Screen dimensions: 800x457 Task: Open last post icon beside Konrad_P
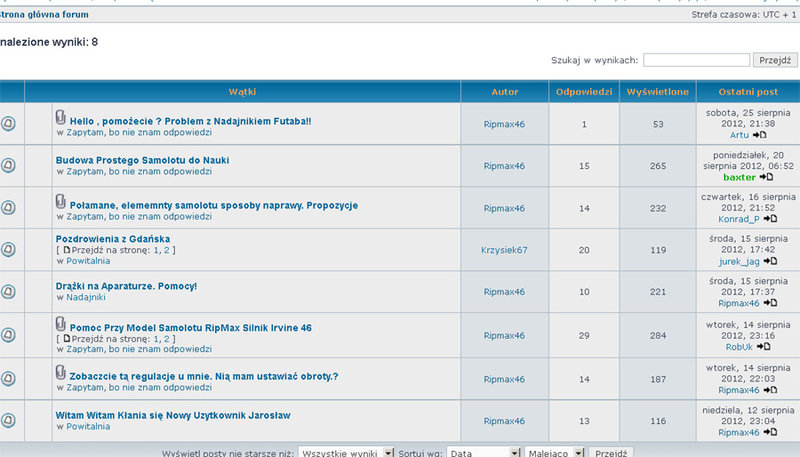click(x=770, y=219)
